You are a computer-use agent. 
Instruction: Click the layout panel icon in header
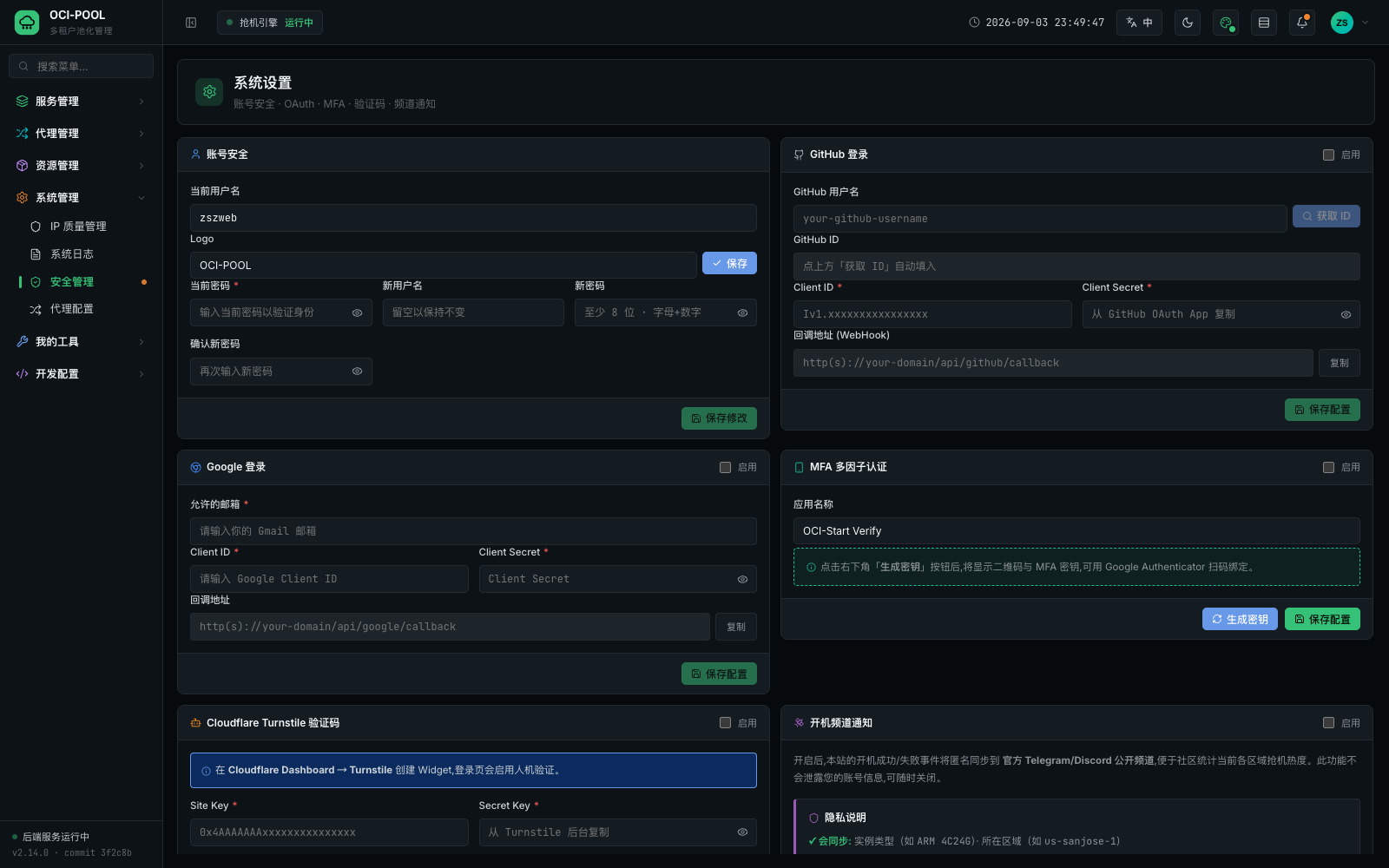[x=1264, y=23]
